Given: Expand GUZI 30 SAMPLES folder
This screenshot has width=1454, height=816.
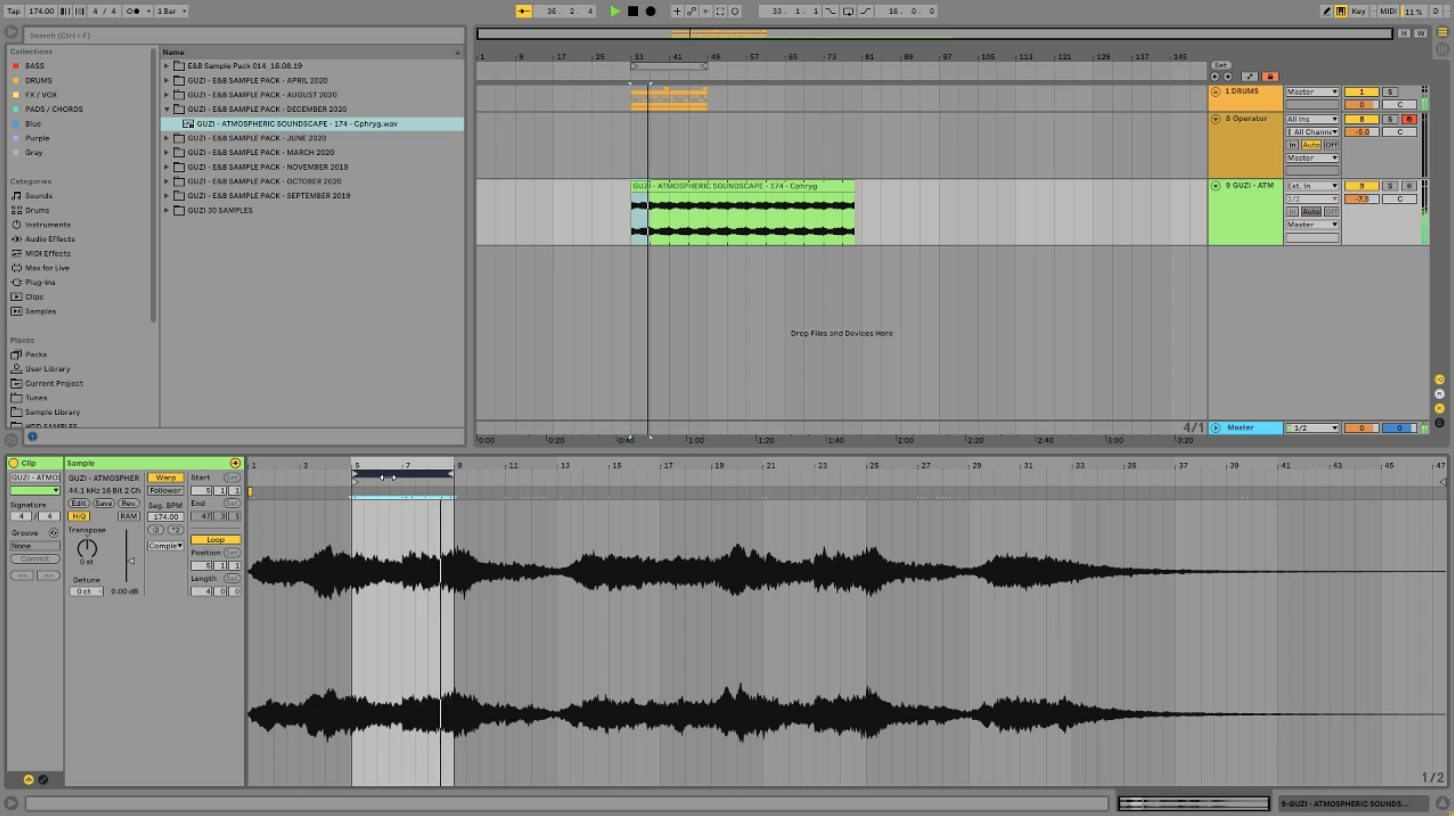Looking at the screenshot, I should pyautogui.click(x=167, y=210).
